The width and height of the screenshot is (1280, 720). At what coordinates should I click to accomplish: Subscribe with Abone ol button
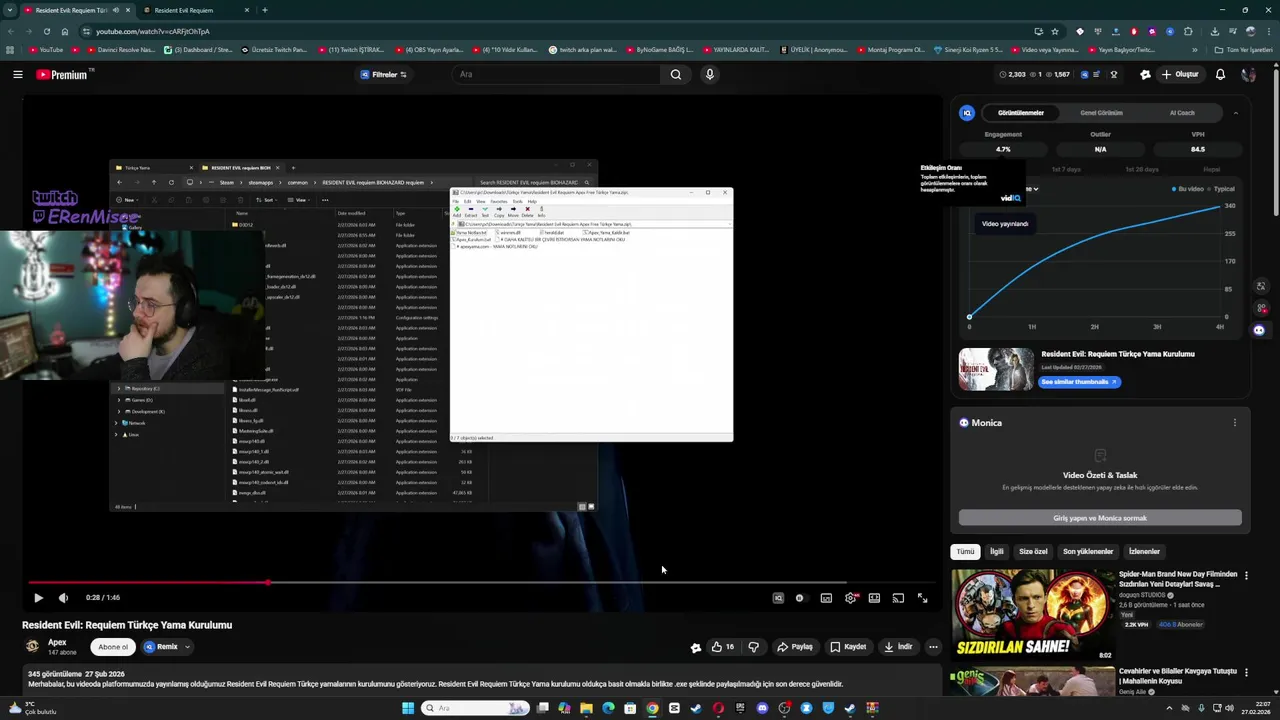click(x=113, y=647)
